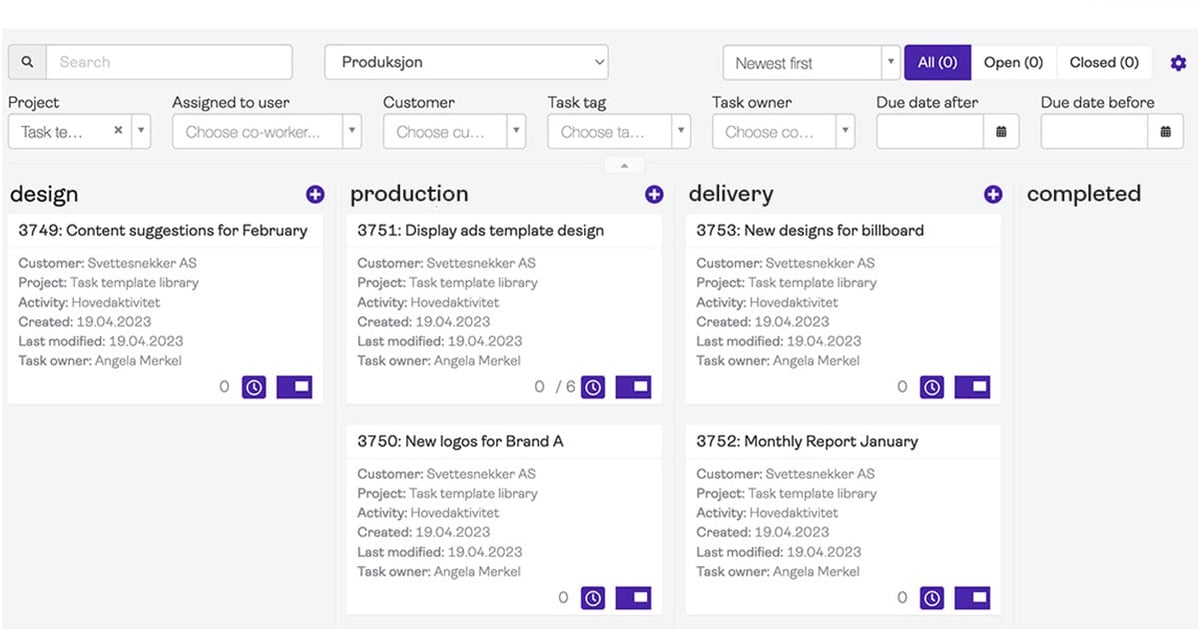Open the Task tag filter dropdown
1198x629 pixels.
tap(619, 131)
